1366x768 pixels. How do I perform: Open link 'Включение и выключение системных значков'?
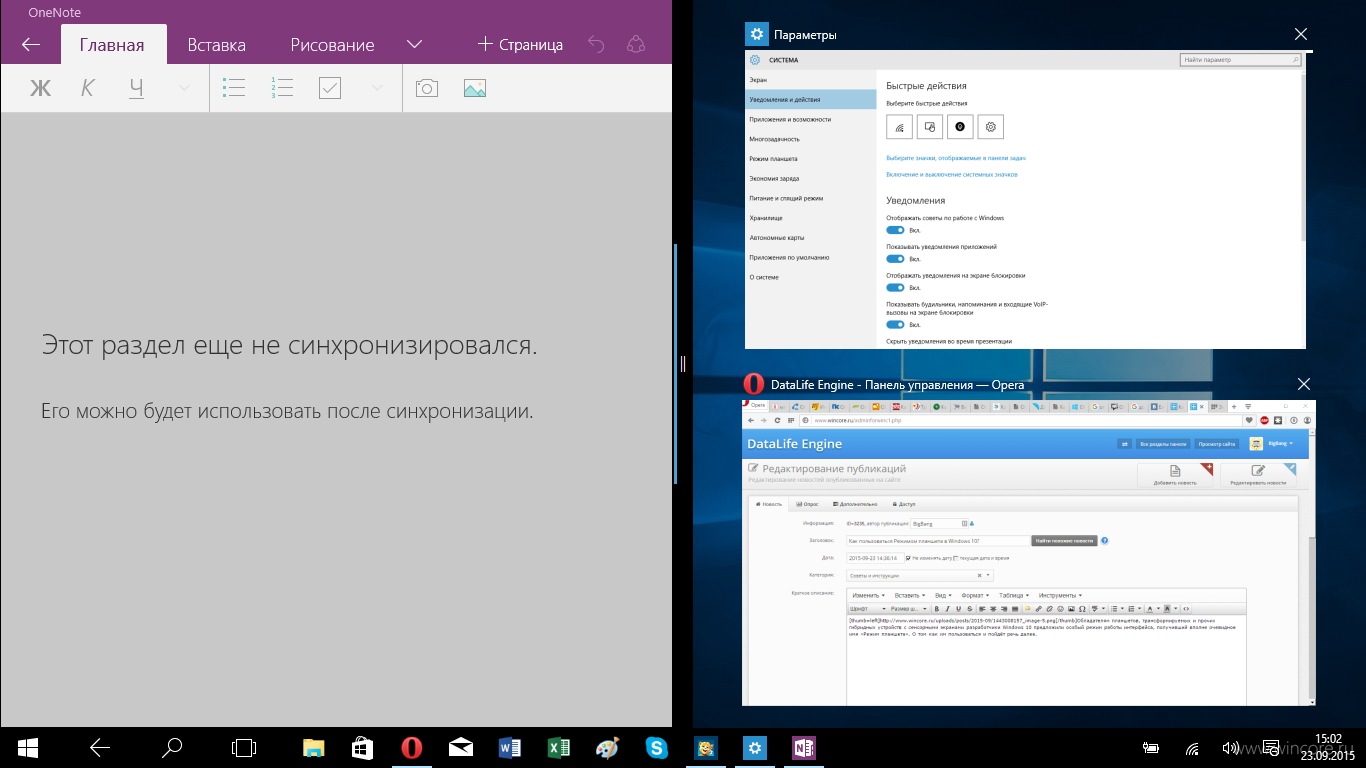click(x=952, y=174)
